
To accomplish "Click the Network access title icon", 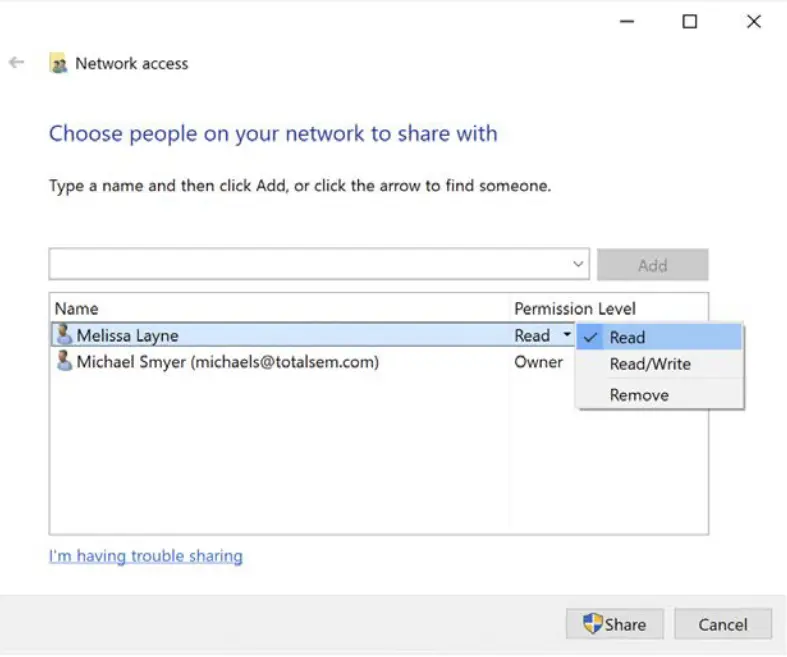I will [x=59, y=64].
